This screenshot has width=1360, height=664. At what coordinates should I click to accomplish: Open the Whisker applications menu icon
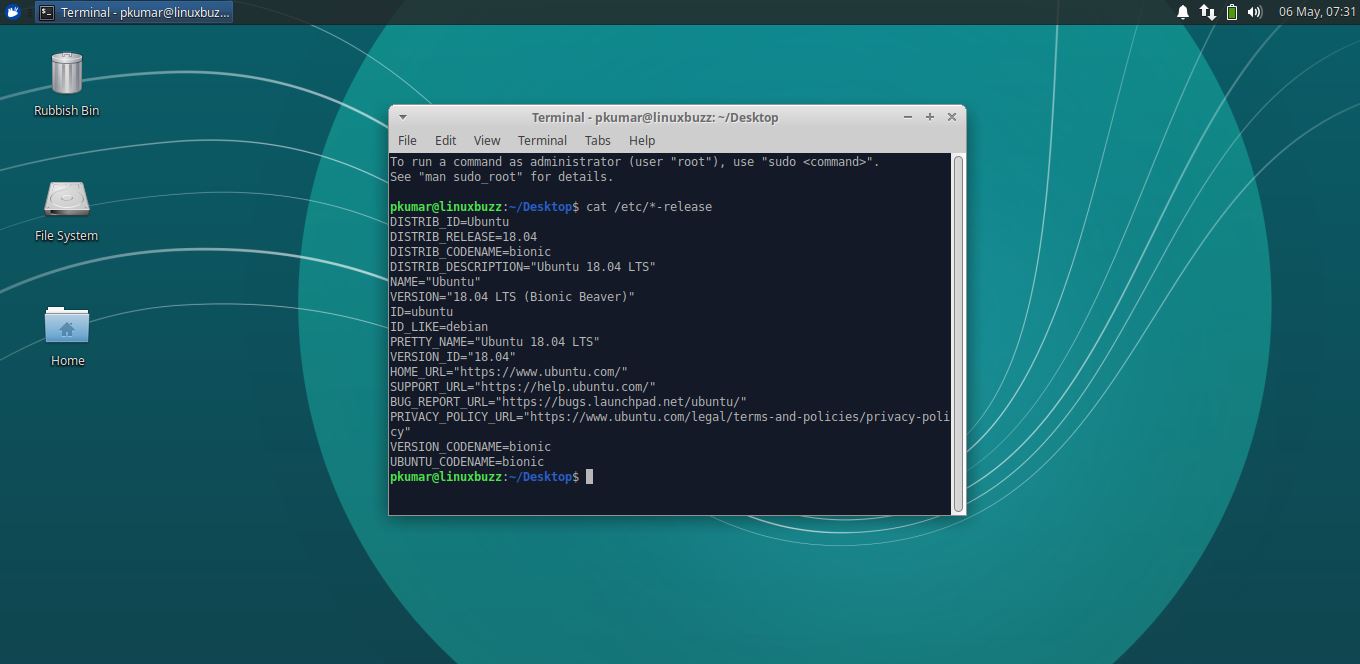tap(14, 12)
